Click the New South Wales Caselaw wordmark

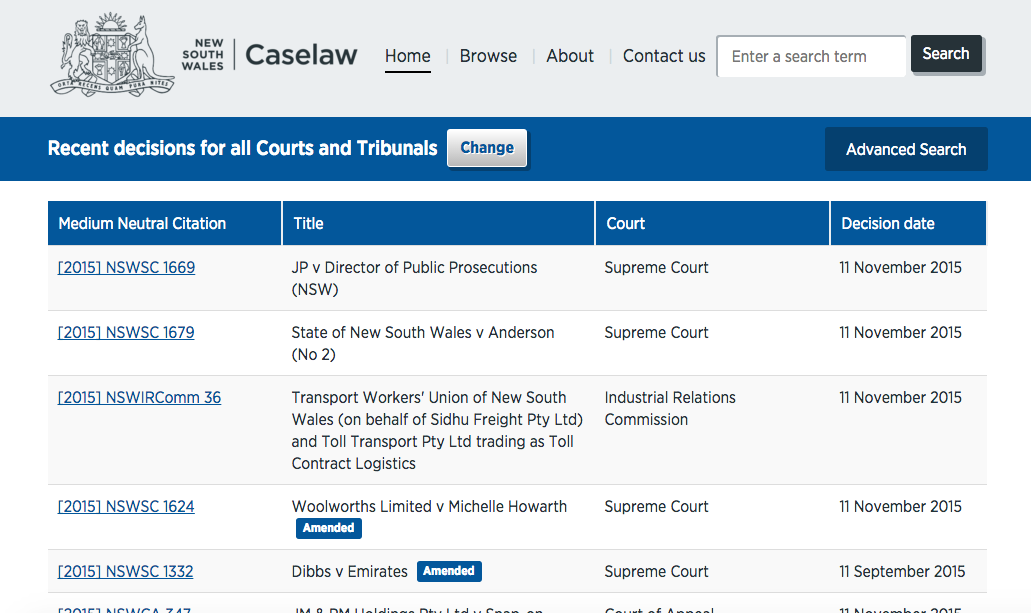270,55
